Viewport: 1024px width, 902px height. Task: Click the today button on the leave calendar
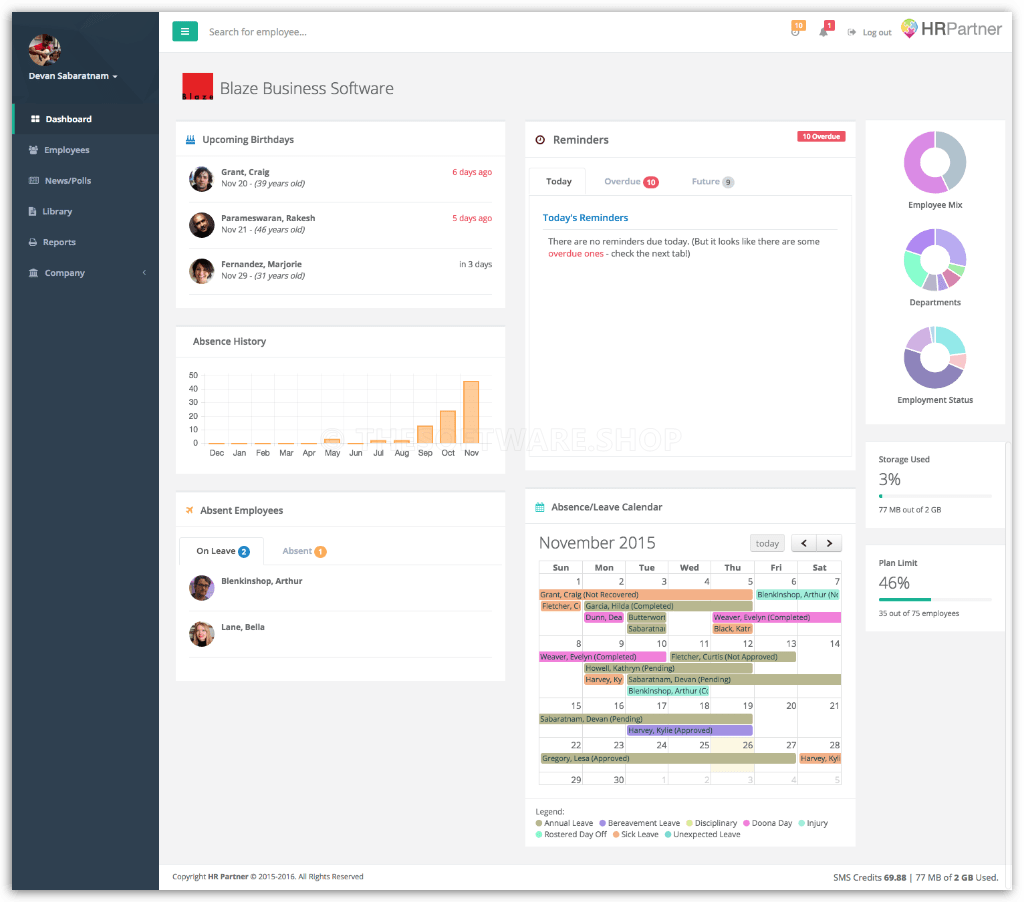(767, 542)
